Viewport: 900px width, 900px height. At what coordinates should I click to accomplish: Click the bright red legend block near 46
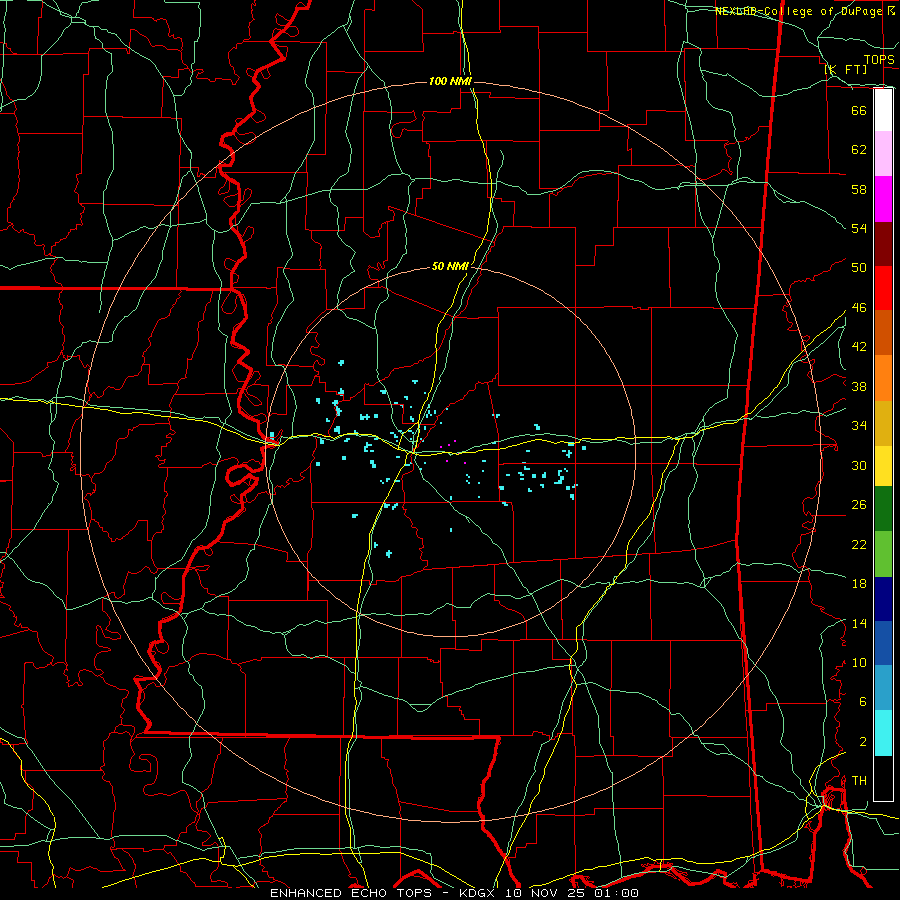click(x=883, y=288)
